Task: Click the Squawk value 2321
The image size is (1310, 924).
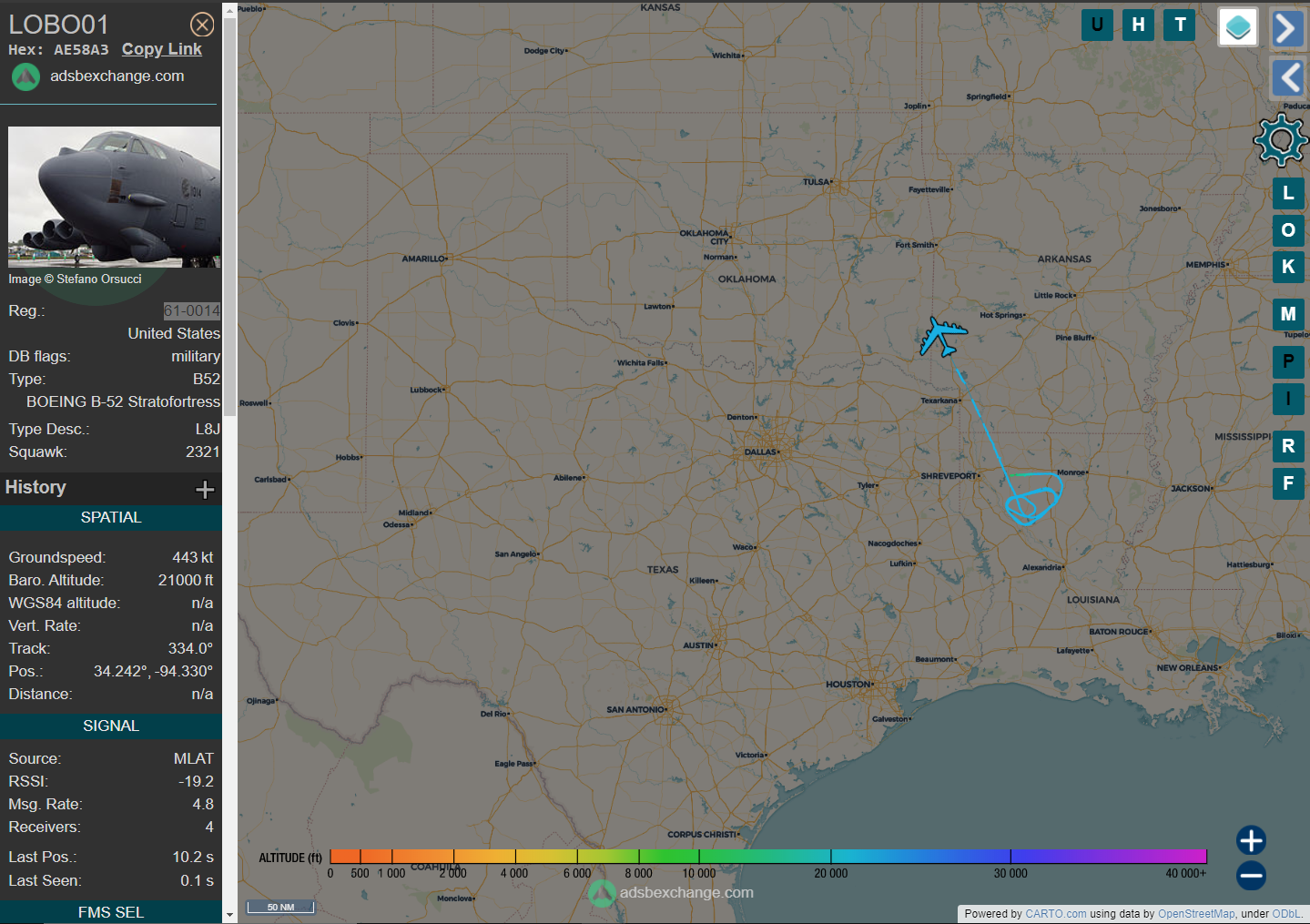Action: (x=203, y=452)
